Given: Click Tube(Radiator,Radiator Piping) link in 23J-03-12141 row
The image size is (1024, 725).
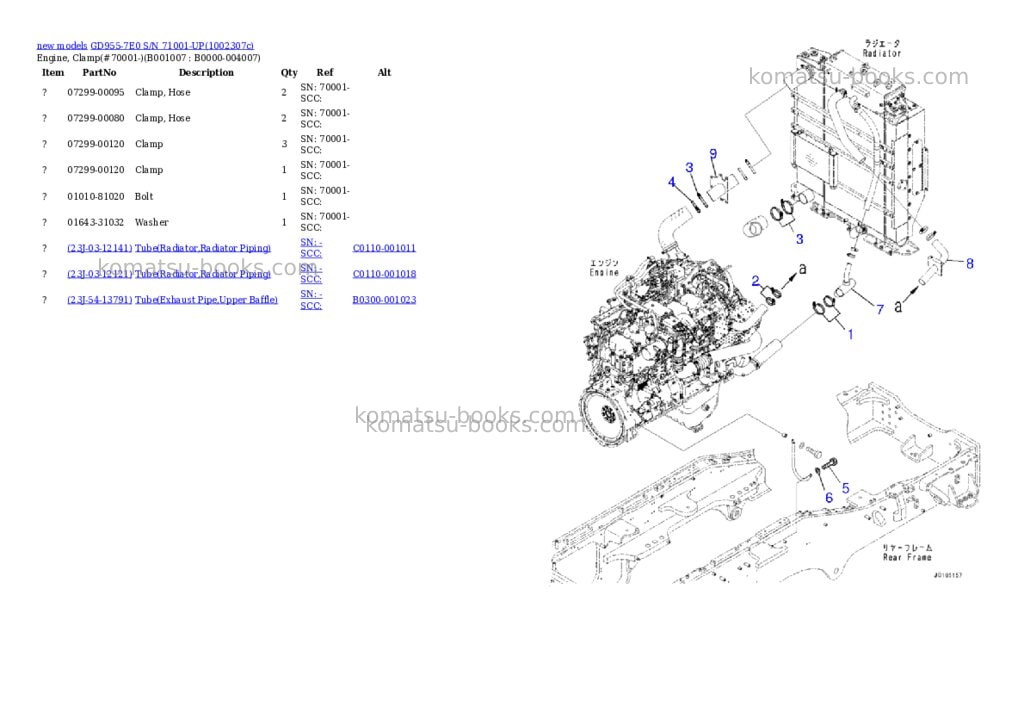Looking at the screenshot, I should (202, 248).
